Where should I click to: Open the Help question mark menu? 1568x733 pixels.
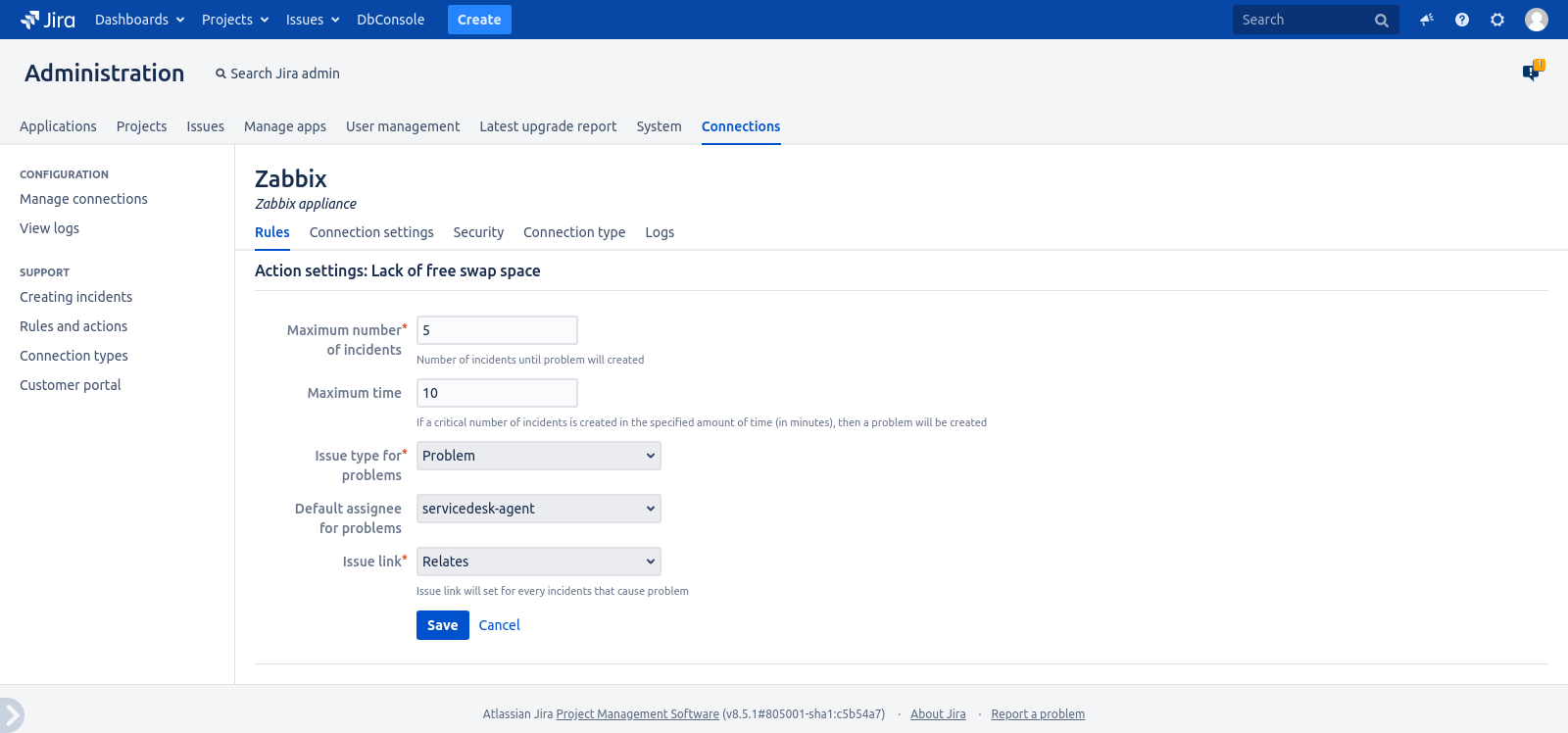(1462, 20)
